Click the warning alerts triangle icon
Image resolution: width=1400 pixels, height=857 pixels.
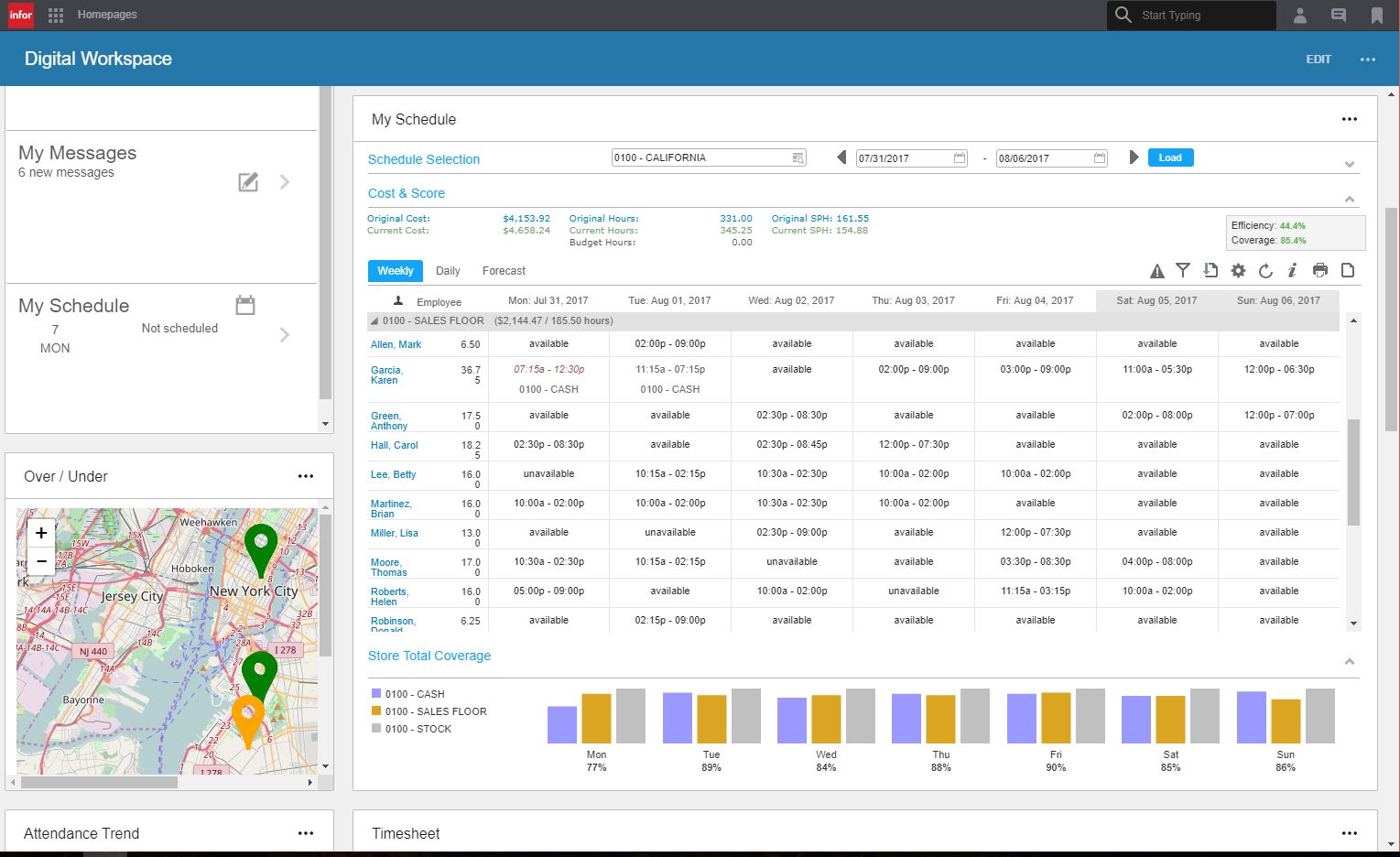click(1157, 271)
